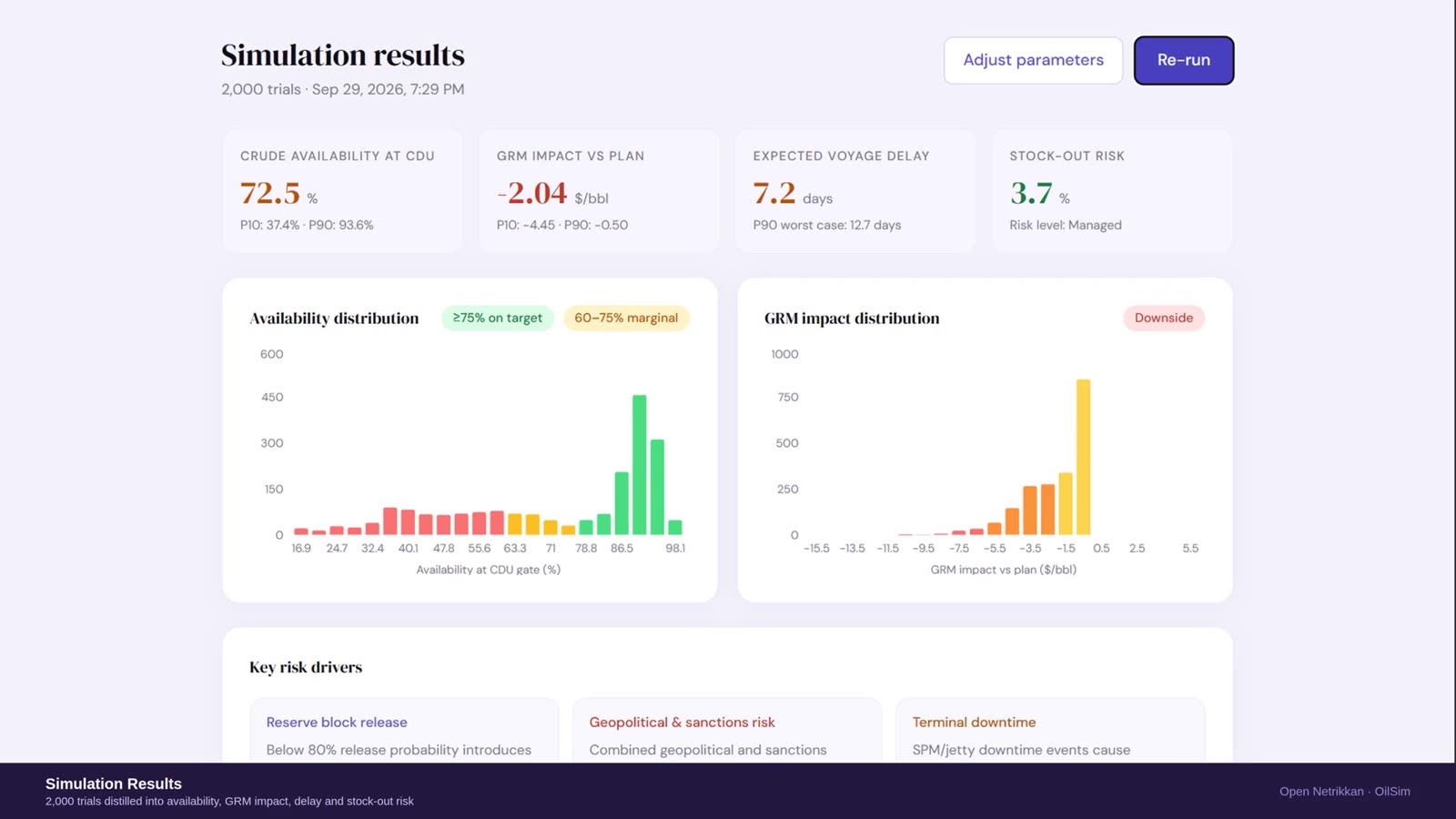Click the Simulation results heading
Viewport: 1456px width, 819px height.
(343, 56)
